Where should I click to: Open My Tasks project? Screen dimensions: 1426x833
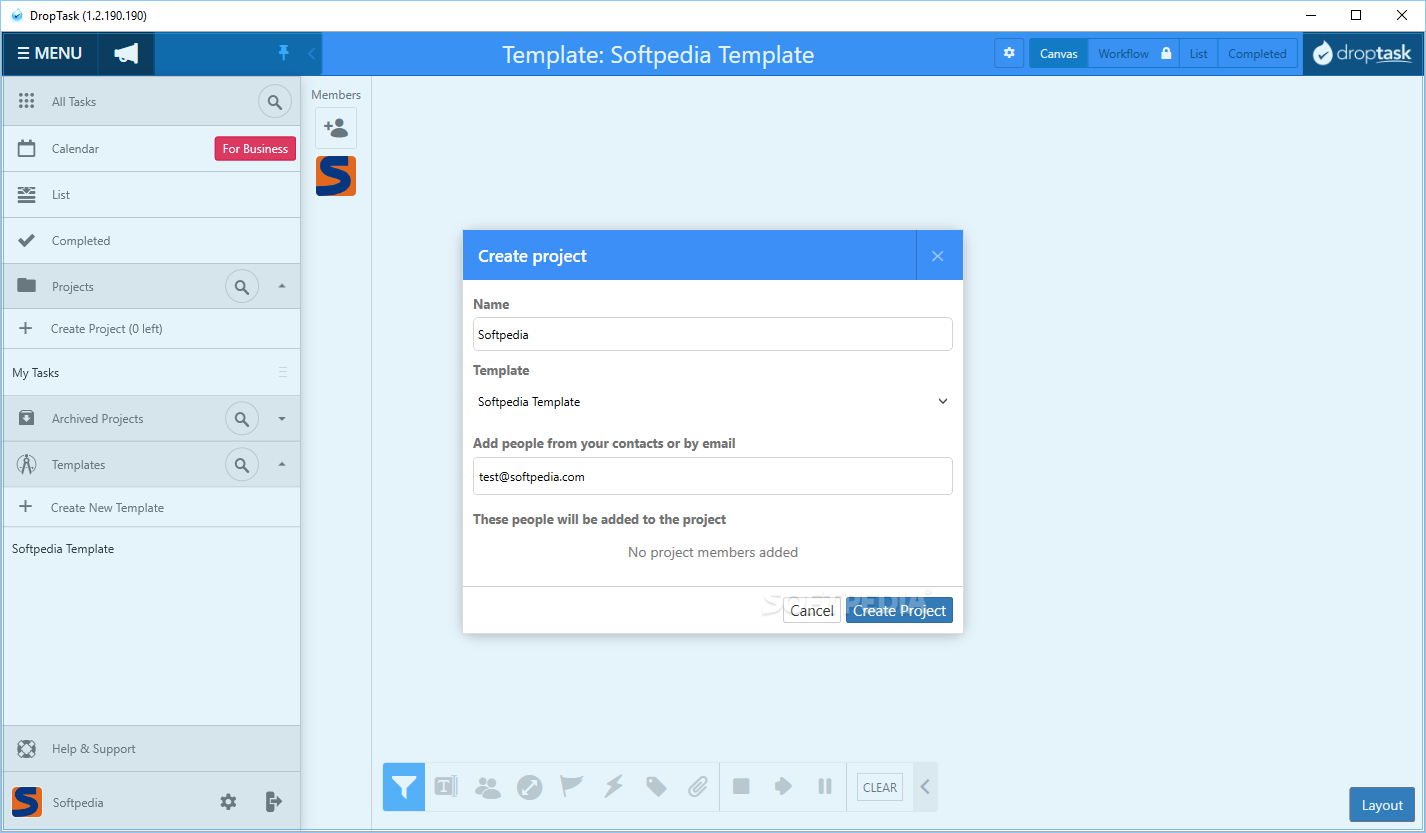(x=36, y=373)
